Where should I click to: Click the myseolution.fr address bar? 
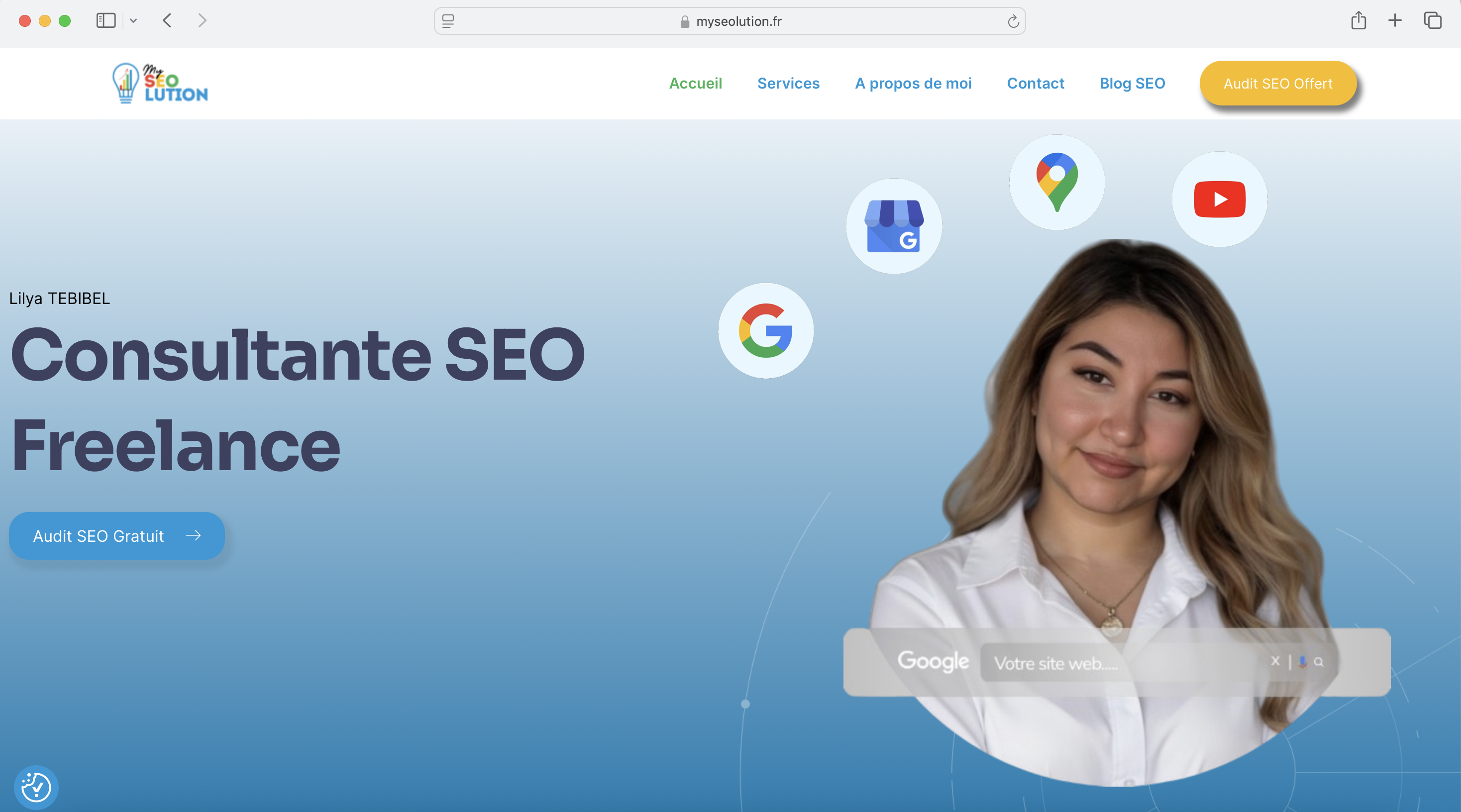point(738,21)
